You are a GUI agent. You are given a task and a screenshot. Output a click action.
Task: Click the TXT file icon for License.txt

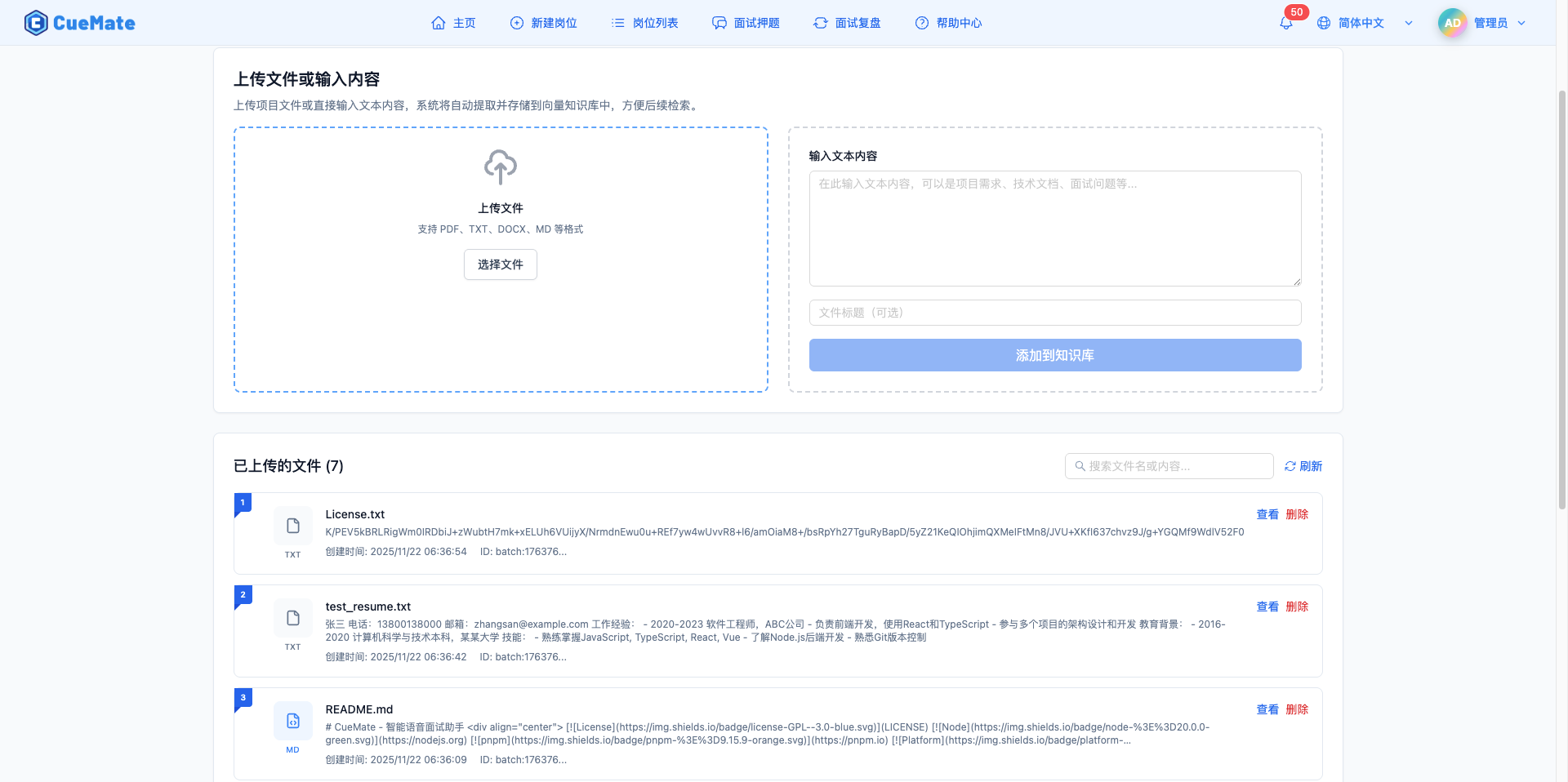point(292,527)
